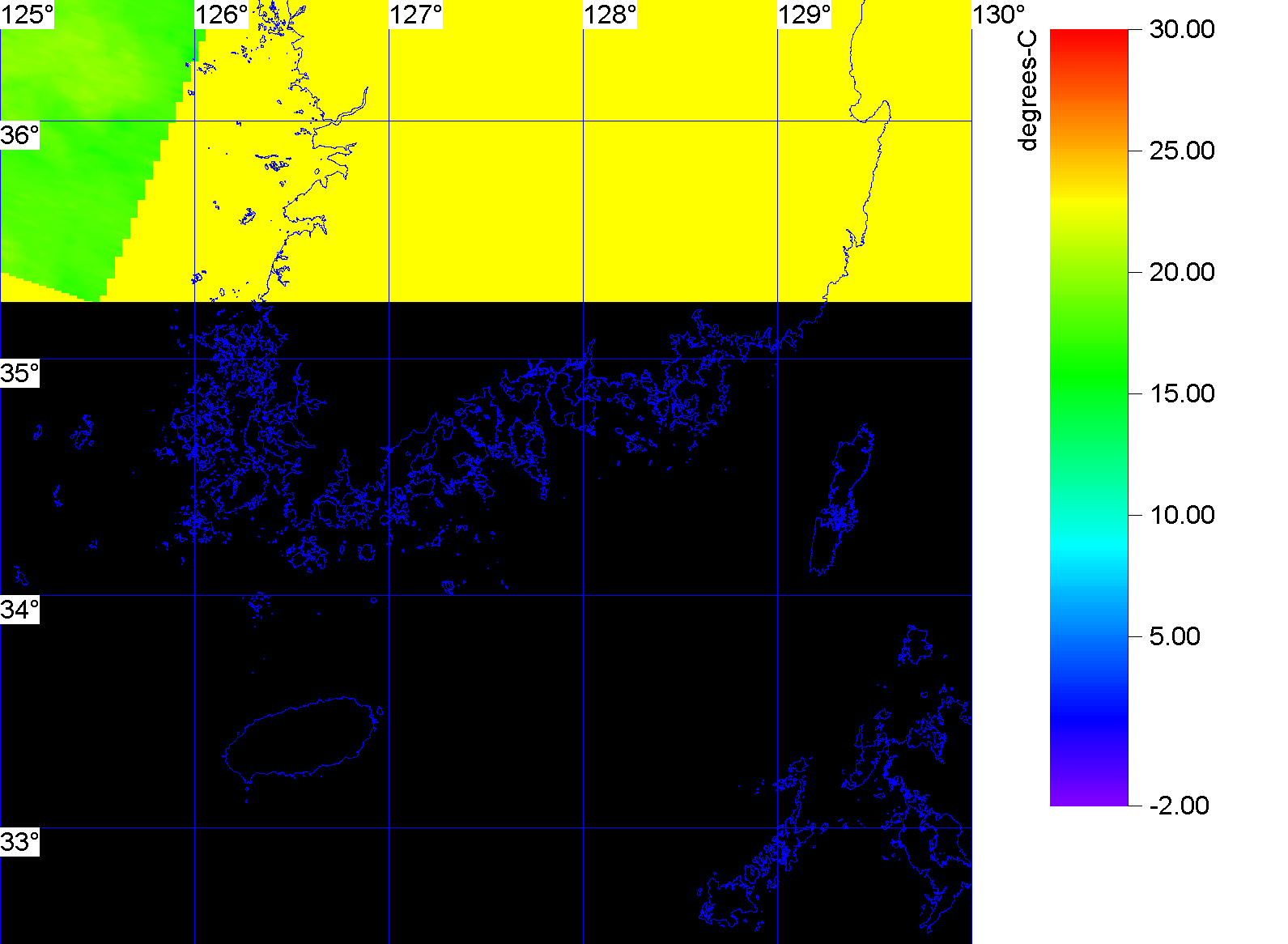Click the 125° longitude label
This screenshot has height=944, width=1288.
pyautogui.click(x=27, y=15)
